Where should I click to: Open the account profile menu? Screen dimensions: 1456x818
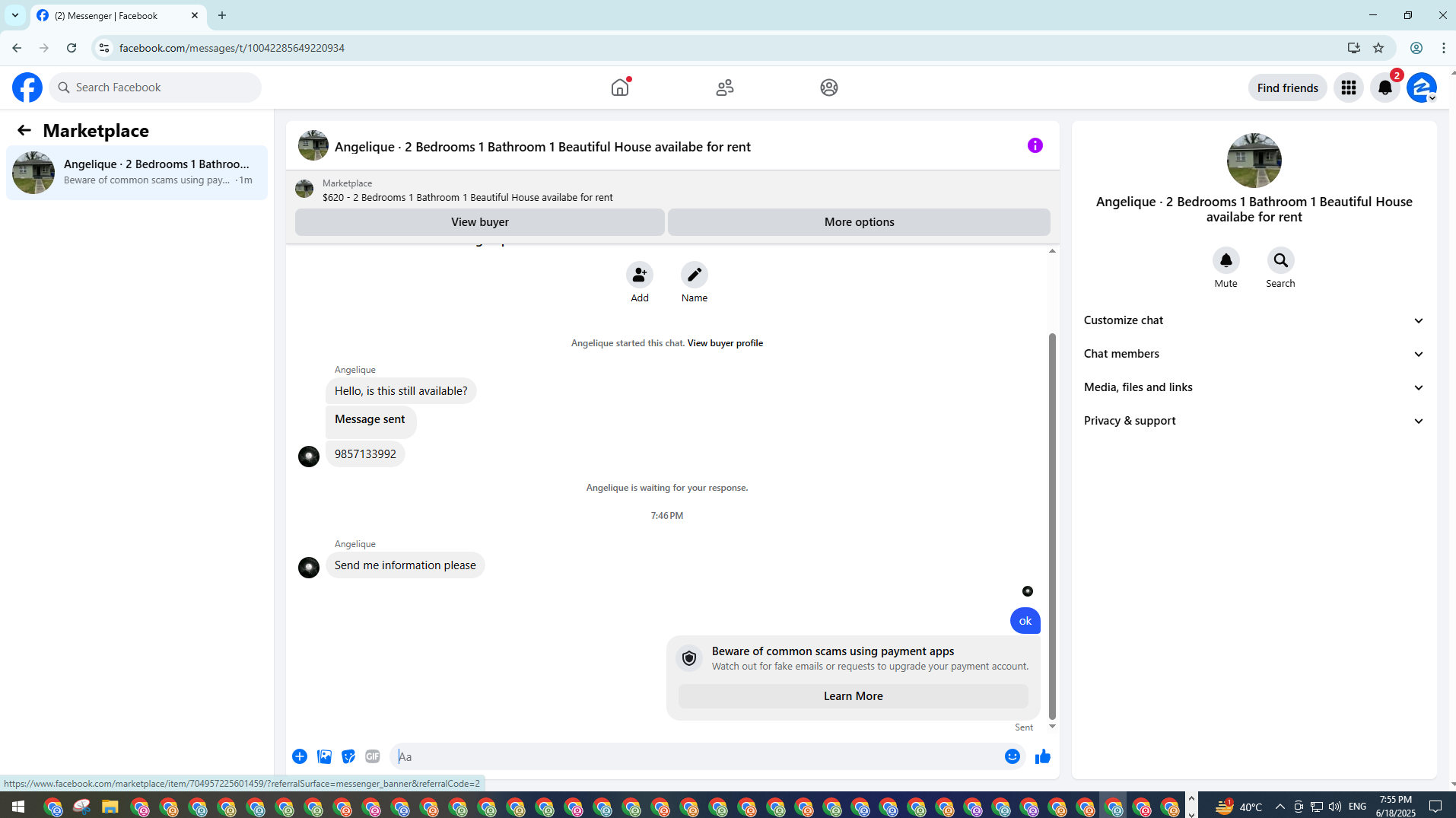point(1421,88)
